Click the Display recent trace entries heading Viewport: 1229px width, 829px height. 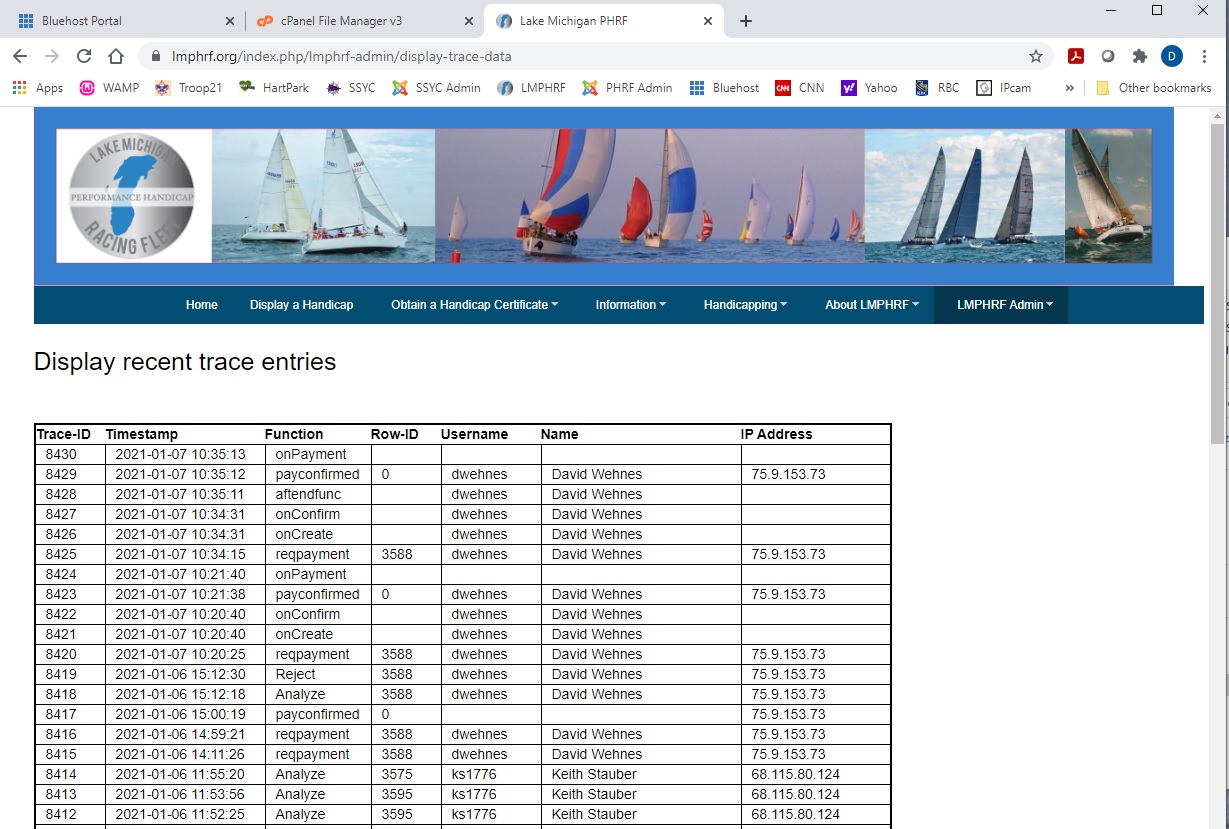(185, 362)
